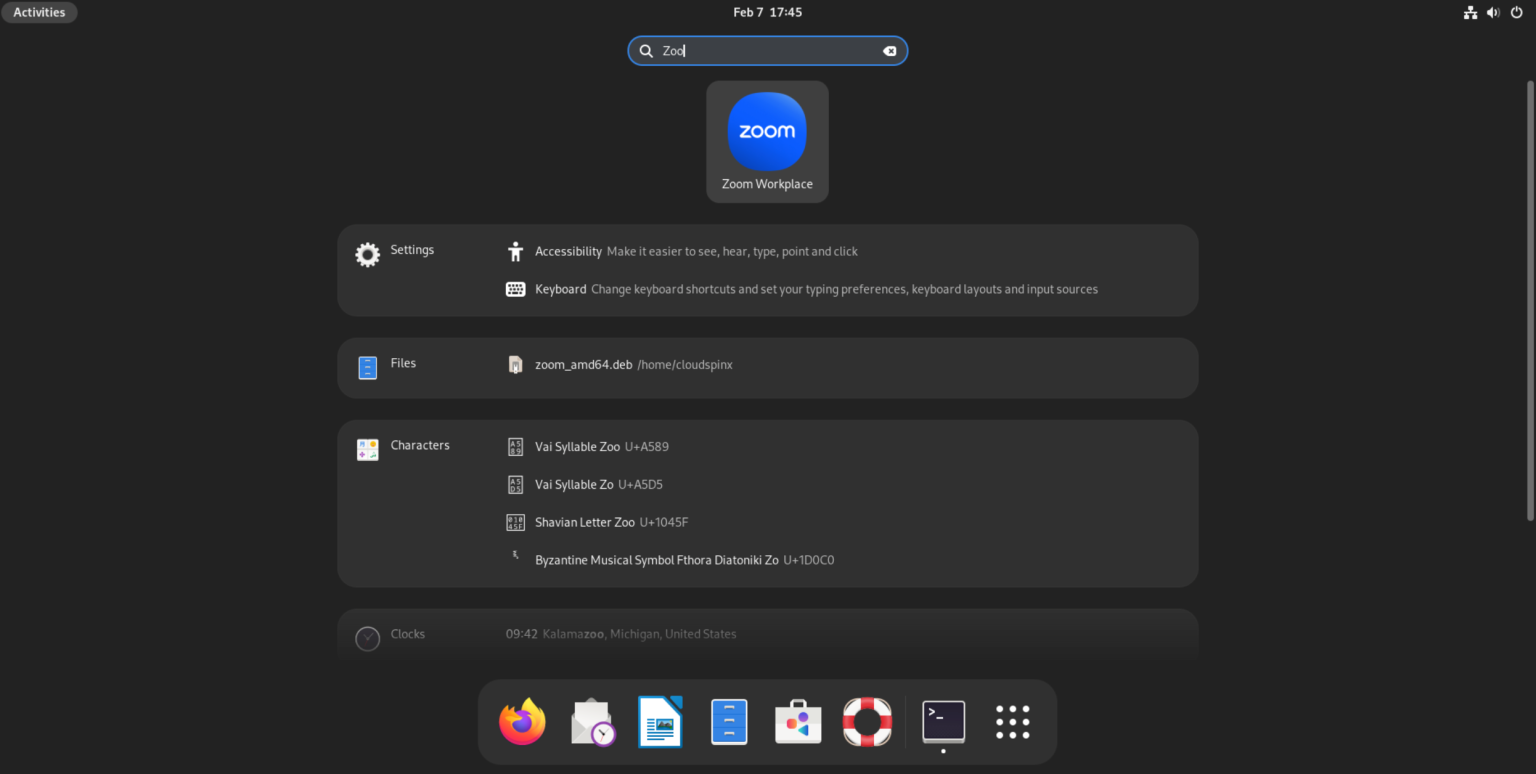This screenshot has height=774, width=1536.
Task: Open the network settings icon
Action: pyautogui.click(x=1470, y=12)
